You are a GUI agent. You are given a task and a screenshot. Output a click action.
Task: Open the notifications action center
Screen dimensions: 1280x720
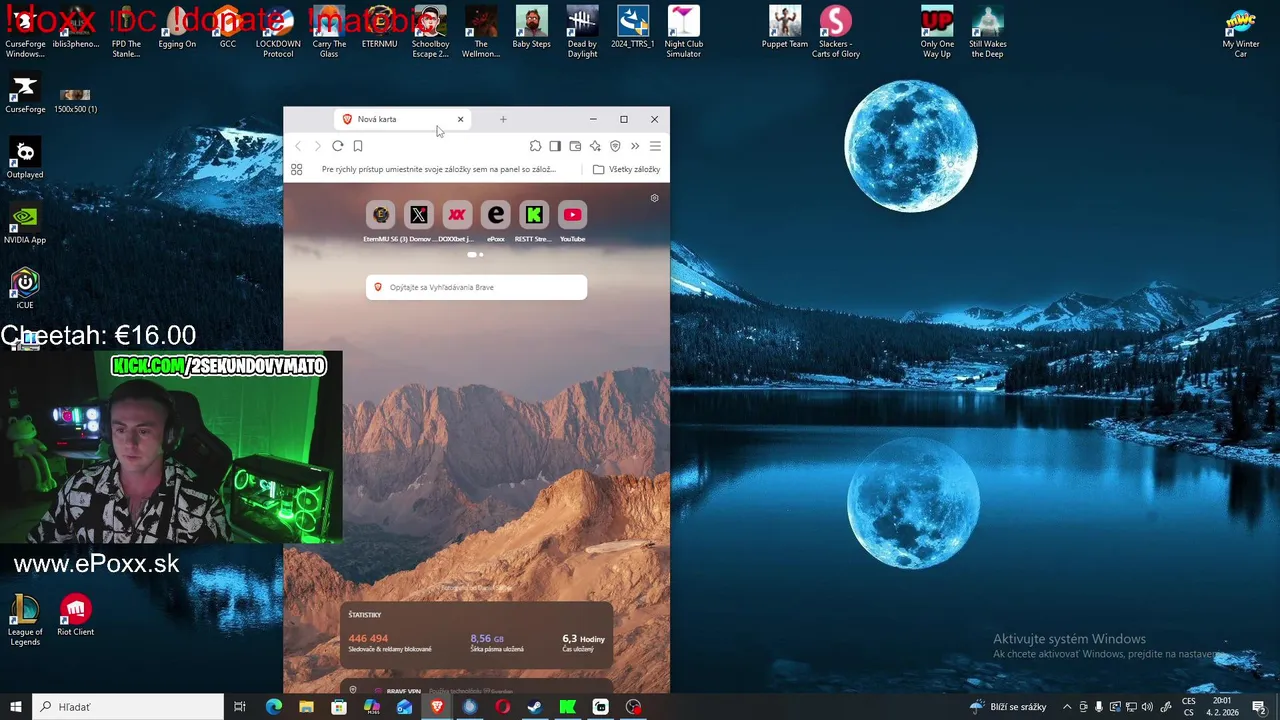1259,707
